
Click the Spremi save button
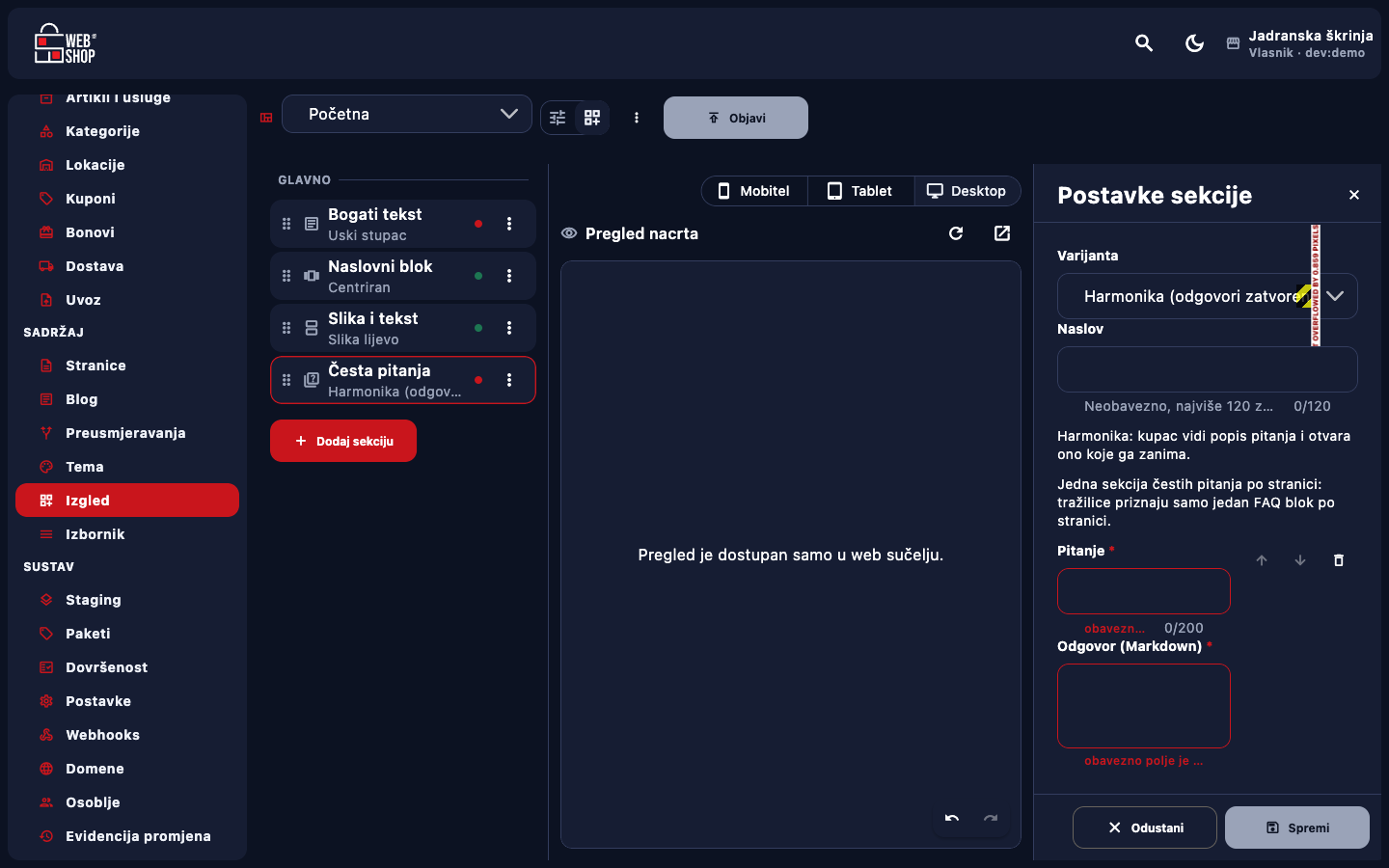[x=1297, y=827]
